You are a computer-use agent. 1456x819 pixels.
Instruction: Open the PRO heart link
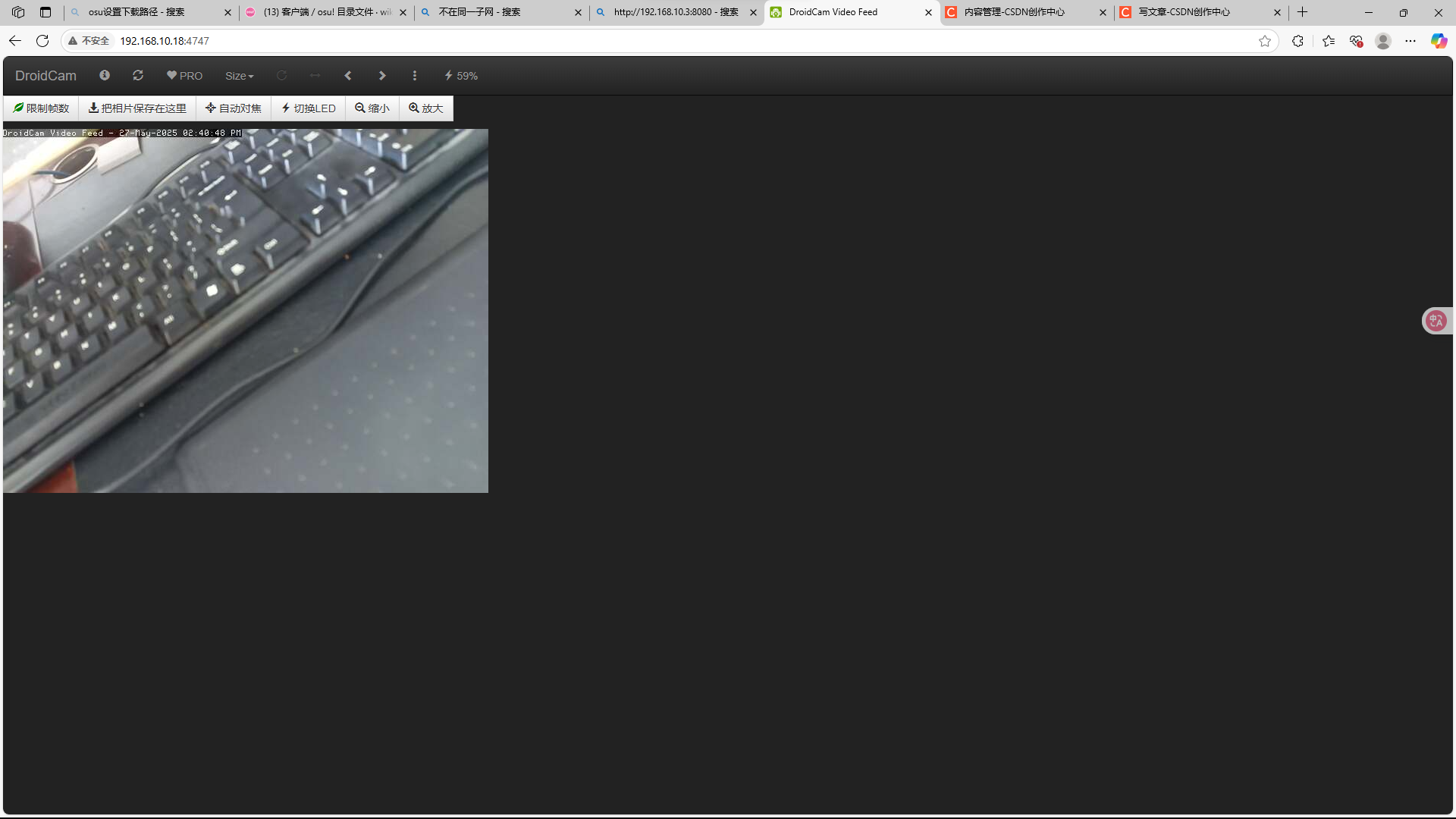(x=184, y=76)
